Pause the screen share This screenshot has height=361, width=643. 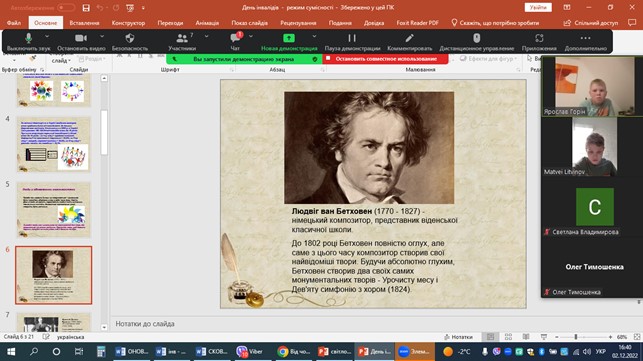tap(352, 42)
